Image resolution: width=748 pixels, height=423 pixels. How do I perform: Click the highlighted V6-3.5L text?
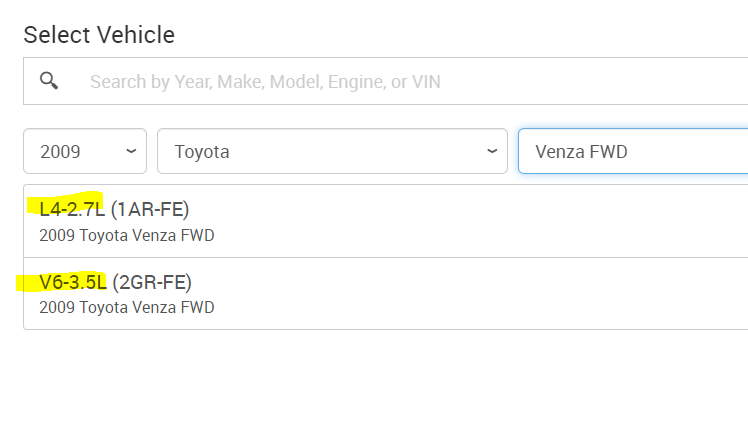point(72,282)
